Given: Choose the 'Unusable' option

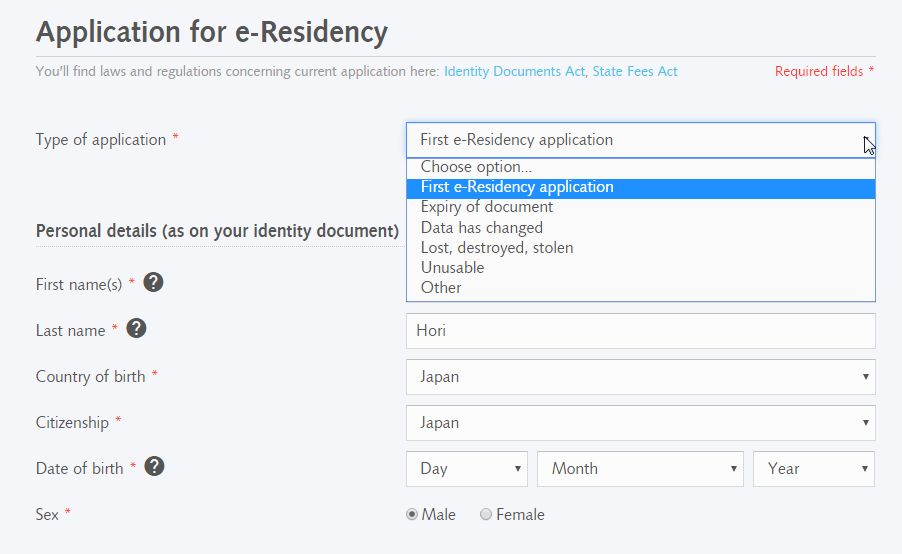Looking at the screenshot, I should tap(641, 268).
